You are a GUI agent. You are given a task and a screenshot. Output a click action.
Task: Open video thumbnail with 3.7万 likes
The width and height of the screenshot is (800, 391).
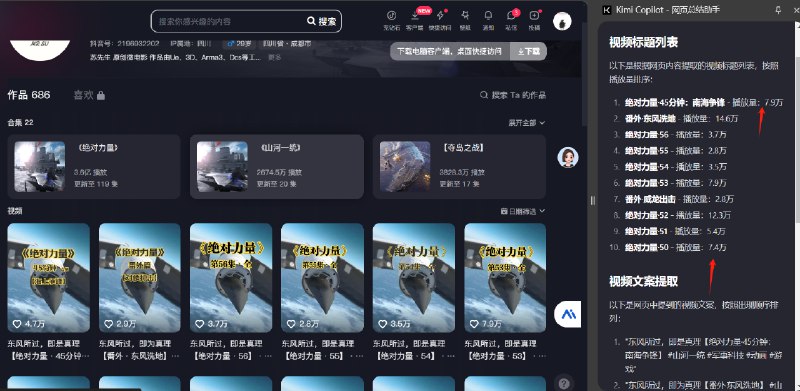coord(231,278)
